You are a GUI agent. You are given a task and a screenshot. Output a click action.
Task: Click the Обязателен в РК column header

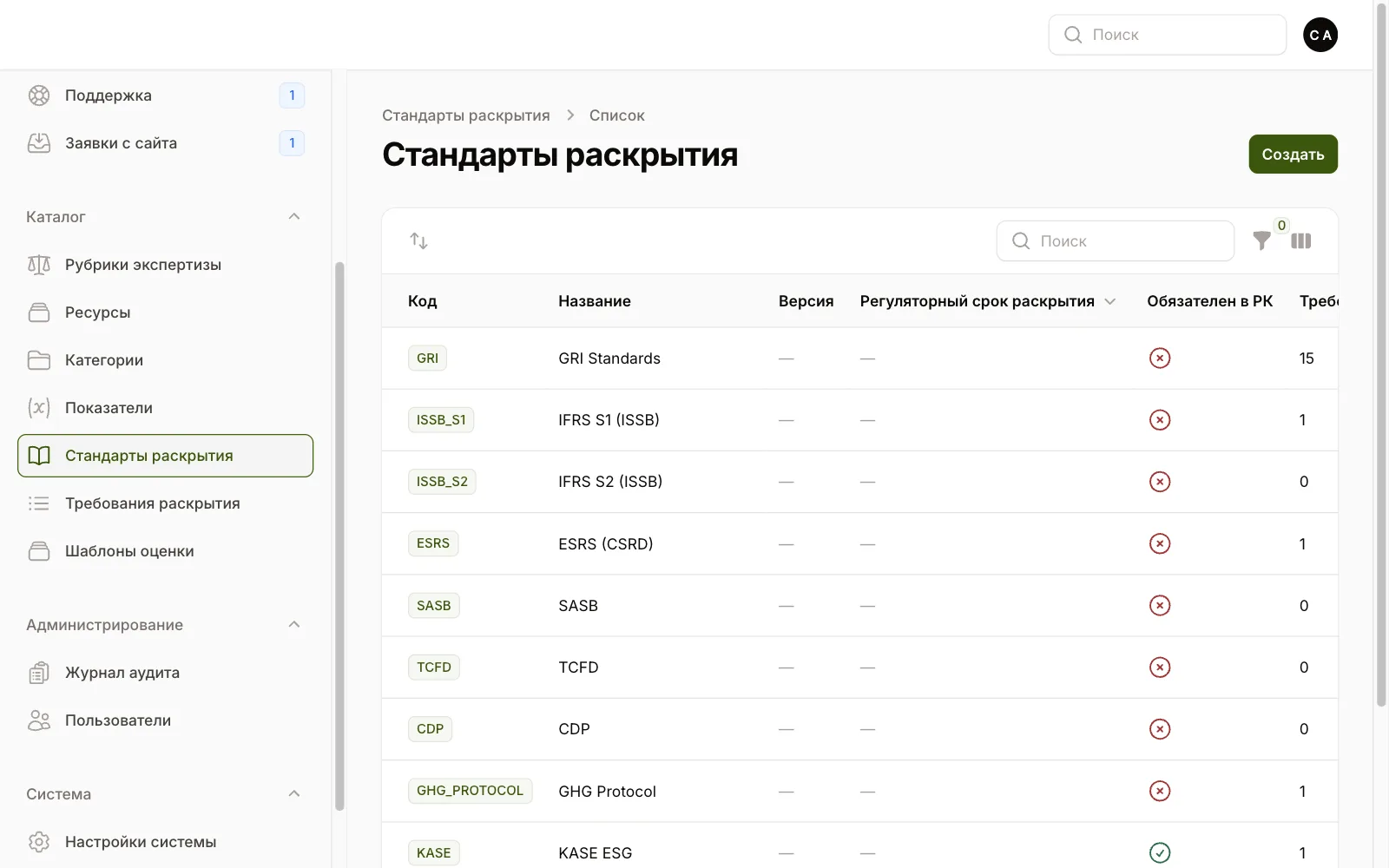tap(1209, 301)
